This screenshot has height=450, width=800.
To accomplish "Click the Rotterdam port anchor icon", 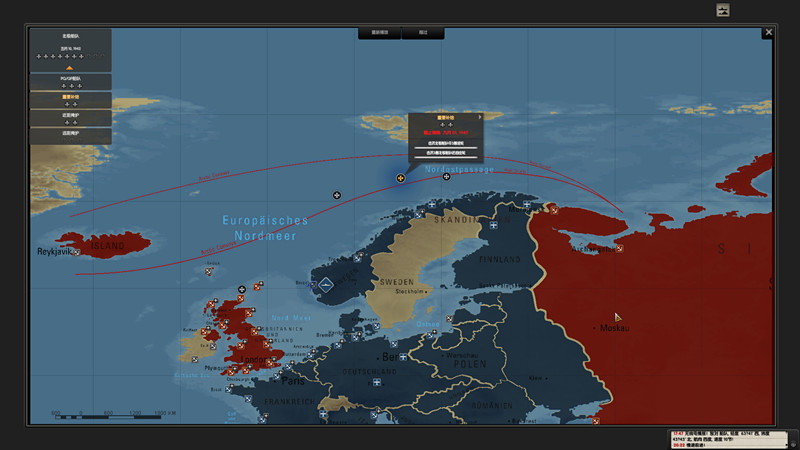I will [x=310, y=353].
